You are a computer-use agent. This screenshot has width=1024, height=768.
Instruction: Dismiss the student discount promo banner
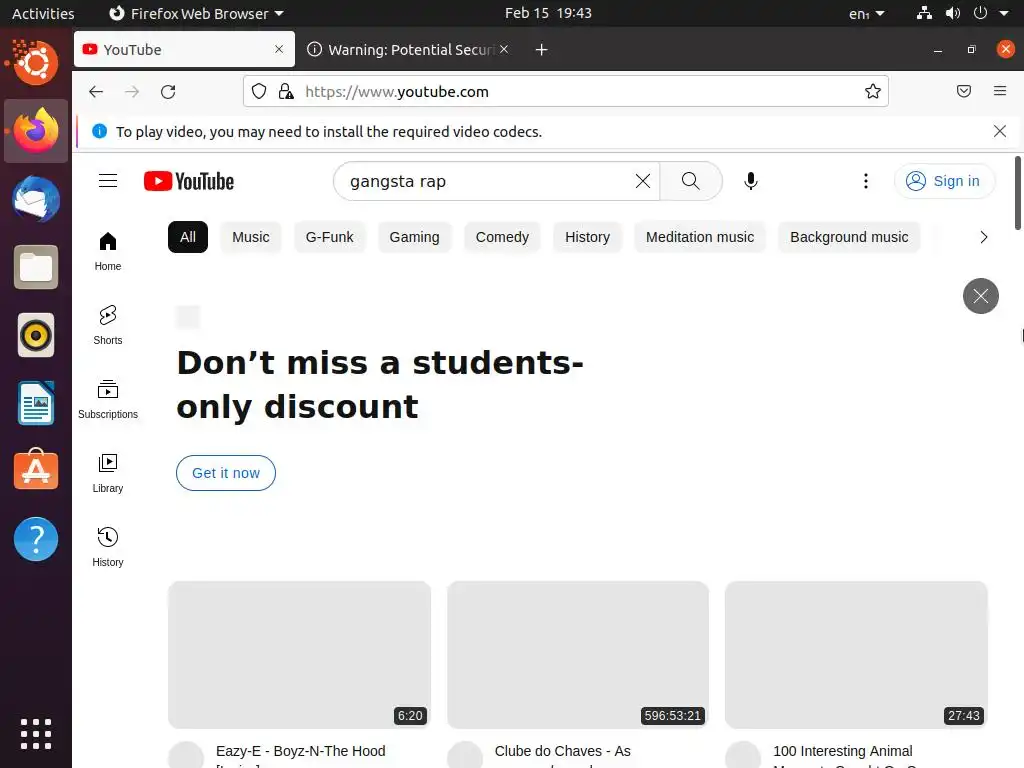pyautogui.click(x=980, y=296)
